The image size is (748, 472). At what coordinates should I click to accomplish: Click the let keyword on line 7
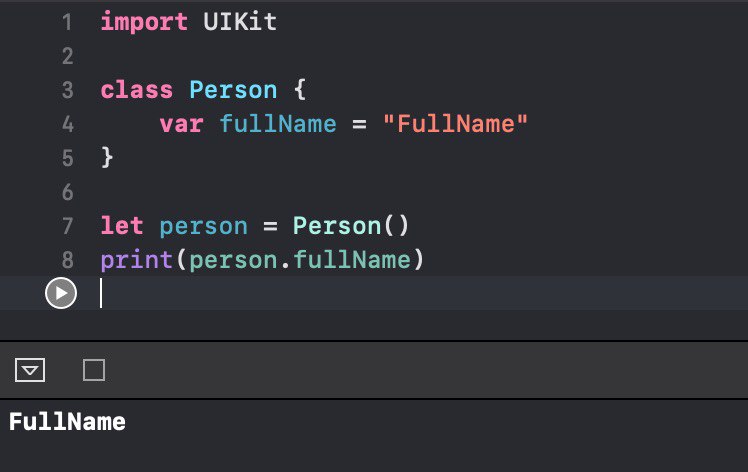[x=121, y=226]
